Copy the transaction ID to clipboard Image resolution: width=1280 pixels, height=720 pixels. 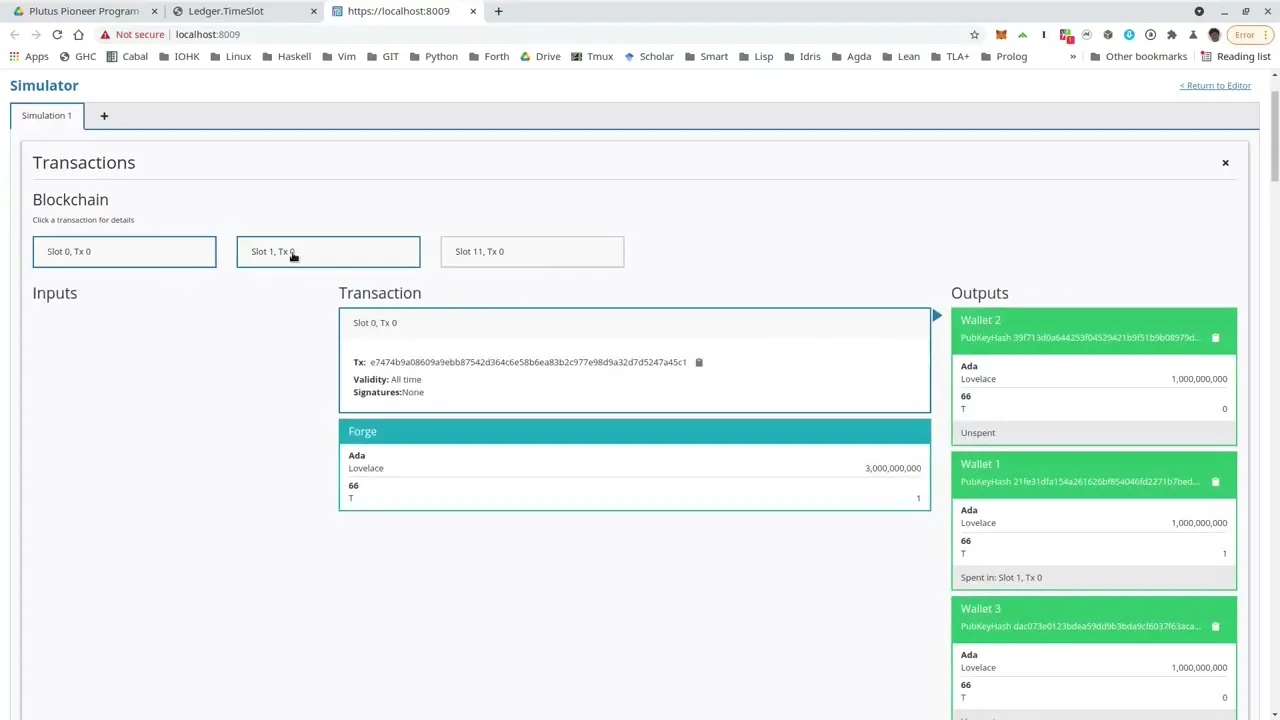point(699,362)
